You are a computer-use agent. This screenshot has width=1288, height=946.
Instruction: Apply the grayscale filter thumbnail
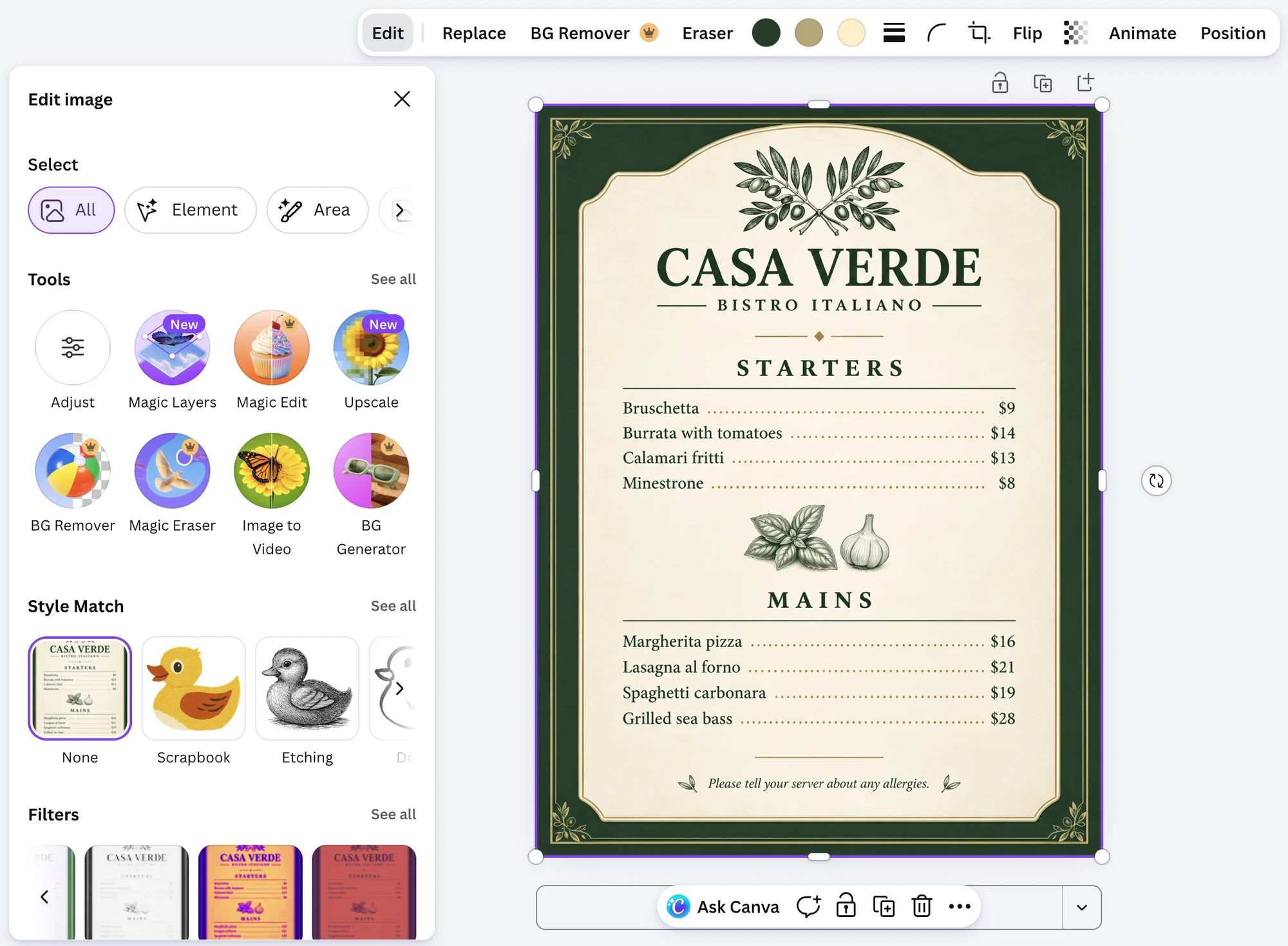point(137,892)
